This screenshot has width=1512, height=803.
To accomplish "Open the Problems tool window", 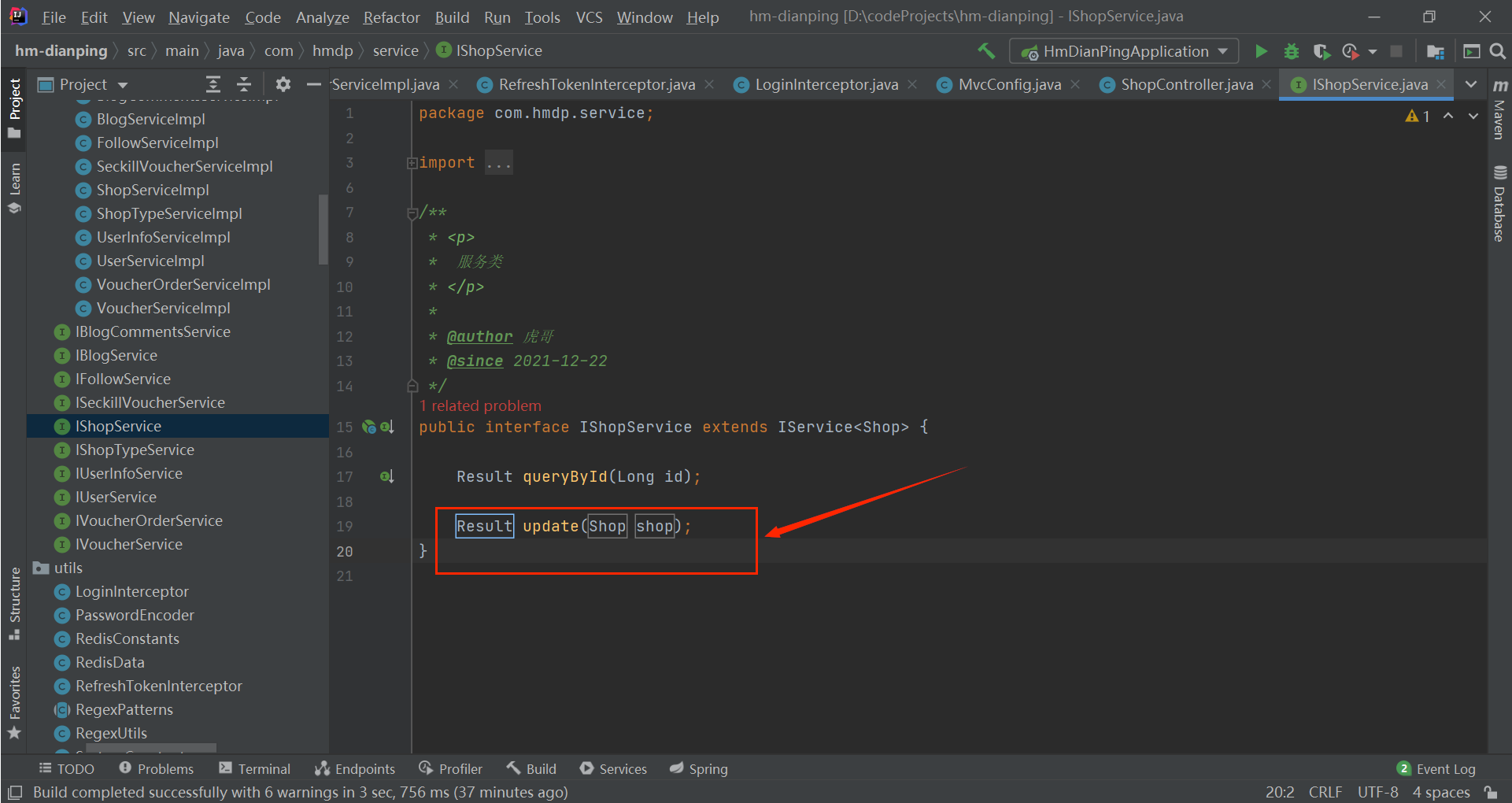I will 156,769.
